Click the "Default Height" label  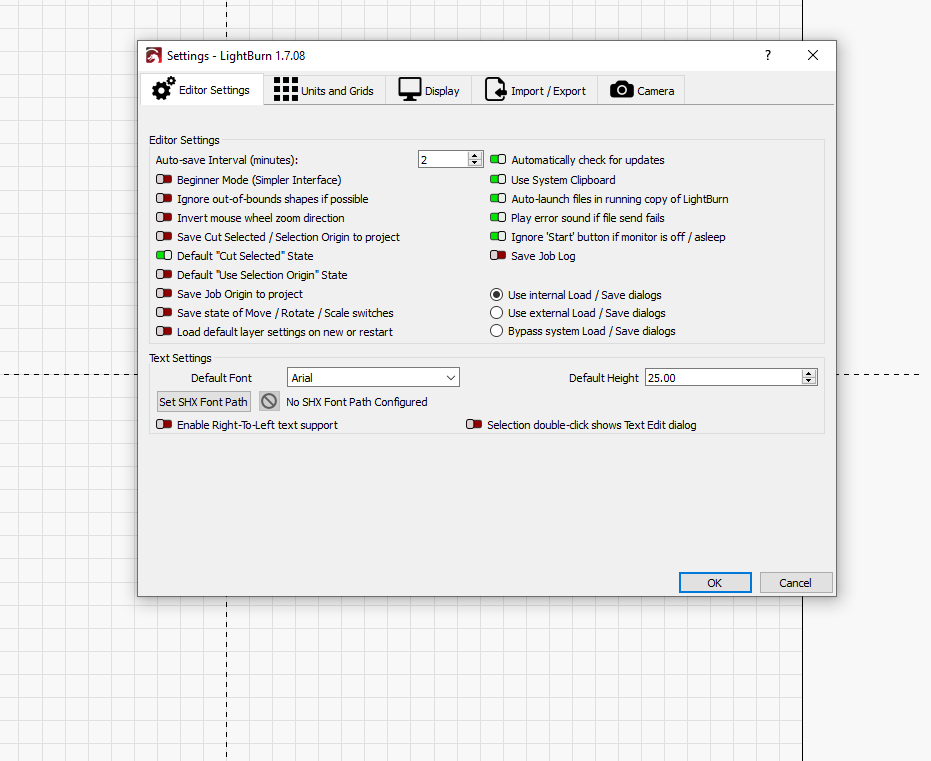603,378
